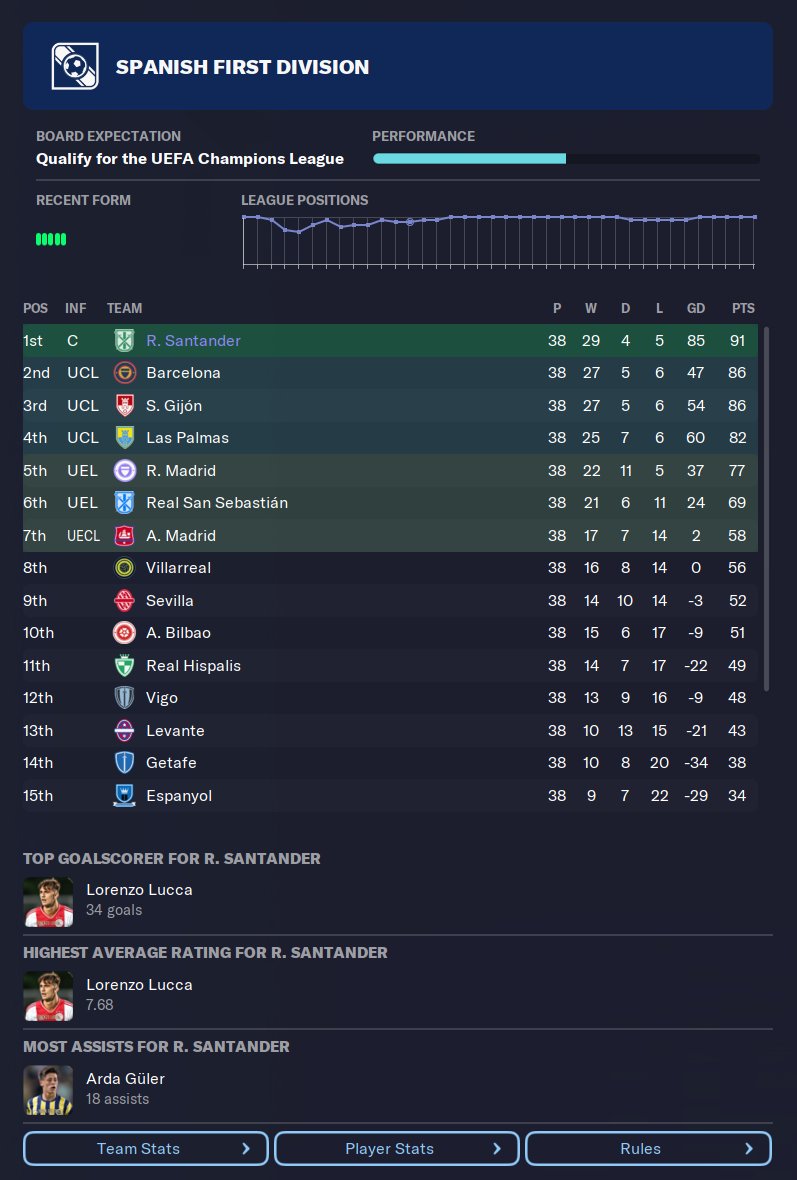797x1180 pixels.
Task: Click the Villarreal club badge icon
Action: point(124,568)
